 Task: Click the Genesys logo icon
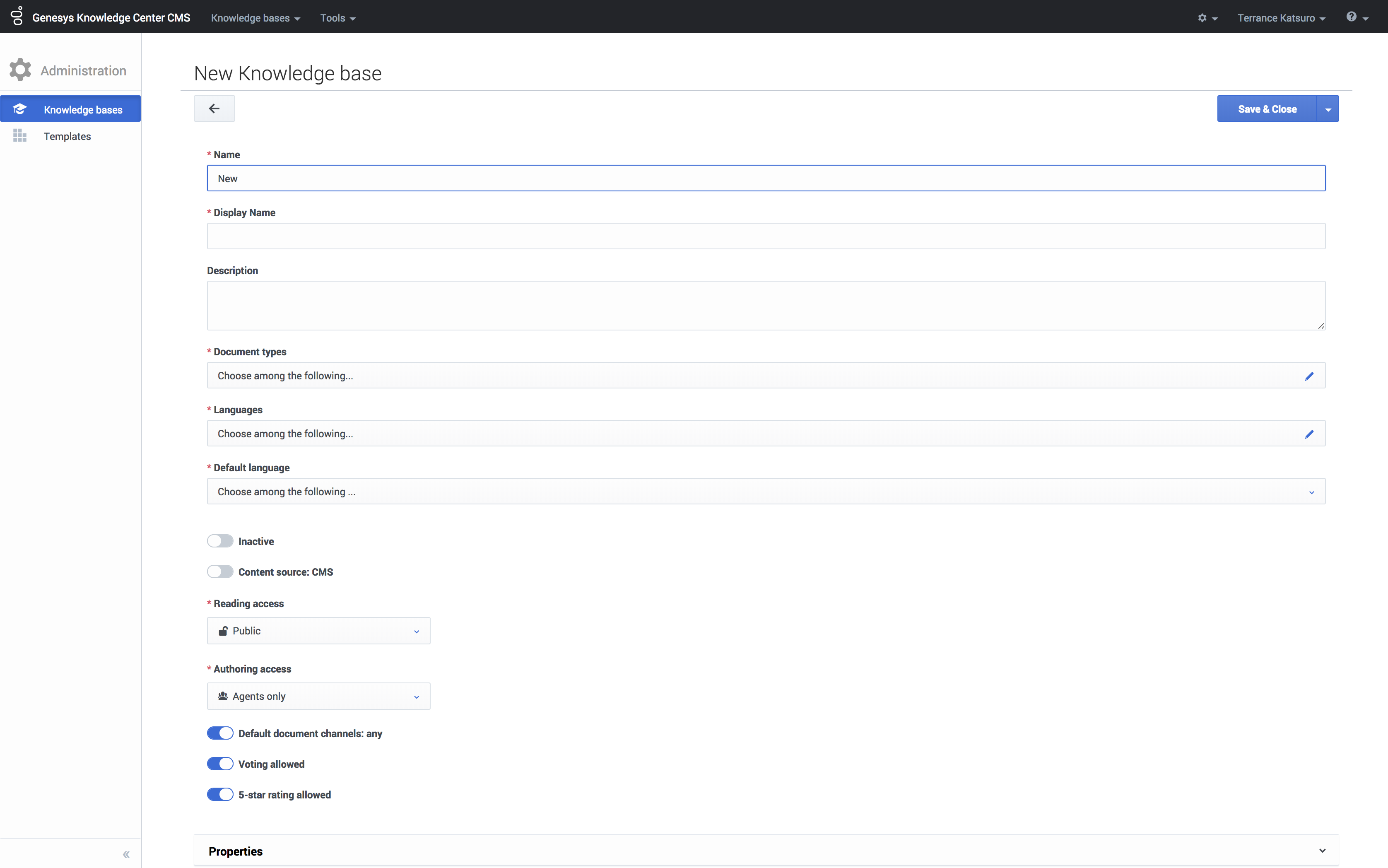point(17,16)
